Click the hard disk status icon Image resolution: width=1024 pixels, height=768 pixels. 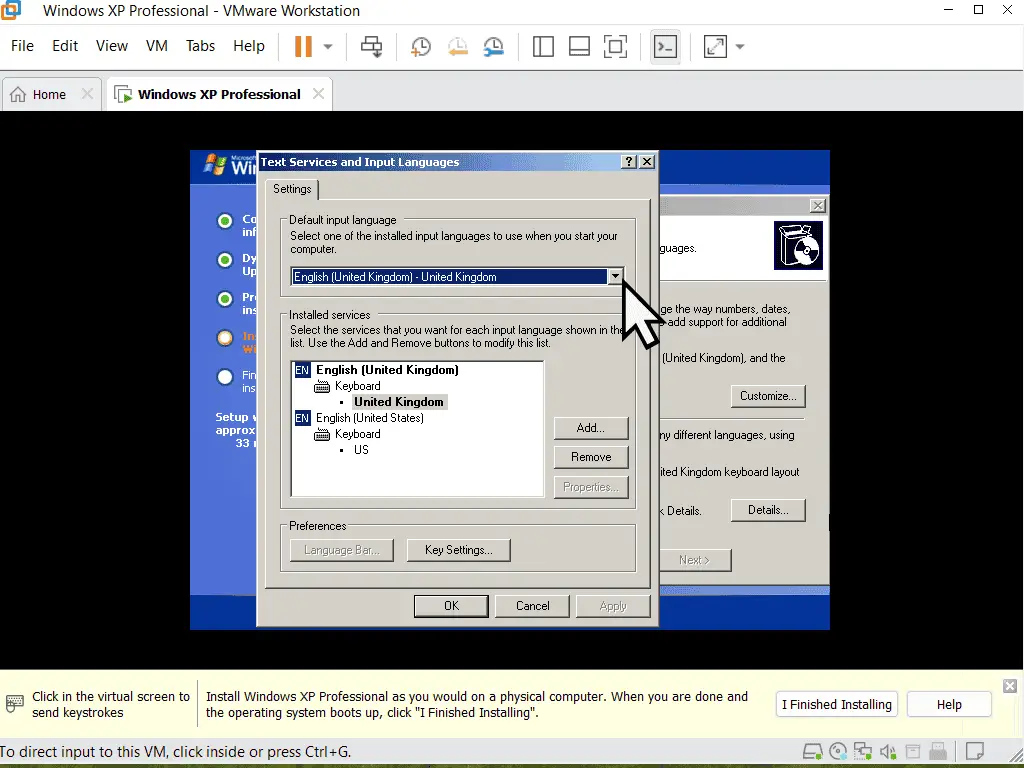812,752
